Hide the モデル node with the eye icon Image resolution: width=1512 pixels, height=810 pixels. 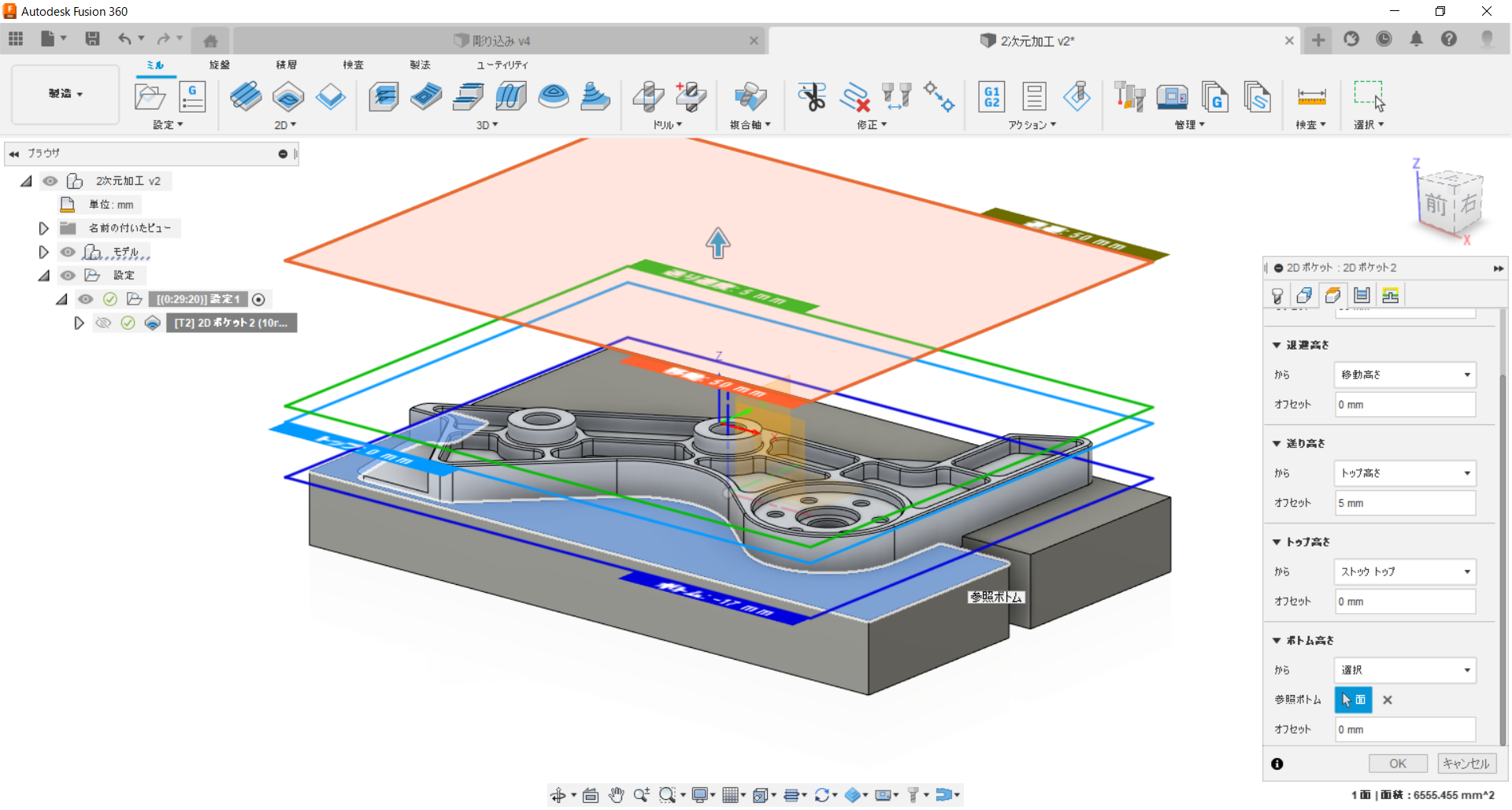(x=69, y=252)
